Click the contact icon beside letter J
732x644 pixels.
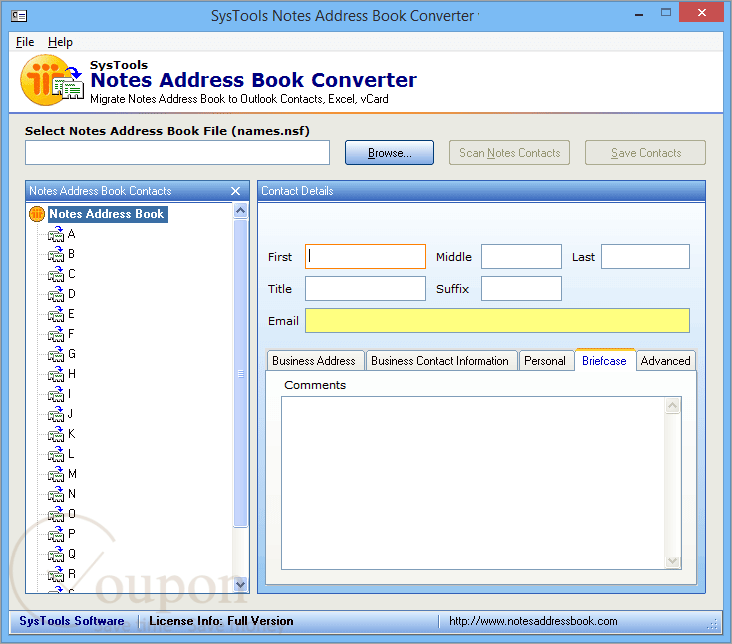[56, 414]
